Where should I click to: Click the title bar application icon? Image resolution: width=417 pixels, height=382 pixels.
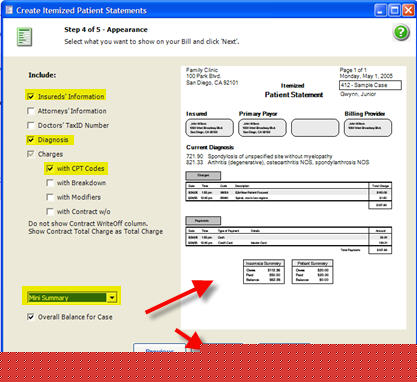[x=9, y=10]
